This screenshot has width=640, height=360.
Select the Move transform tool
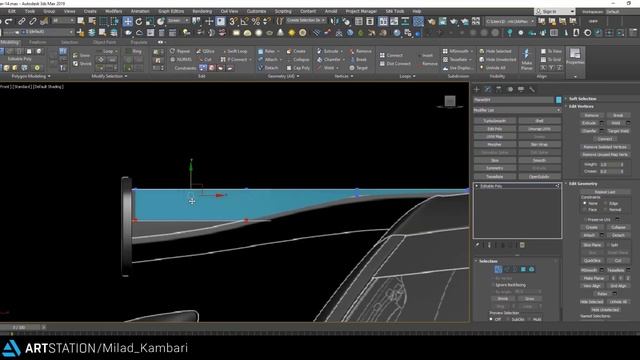[x=128, y=21]
